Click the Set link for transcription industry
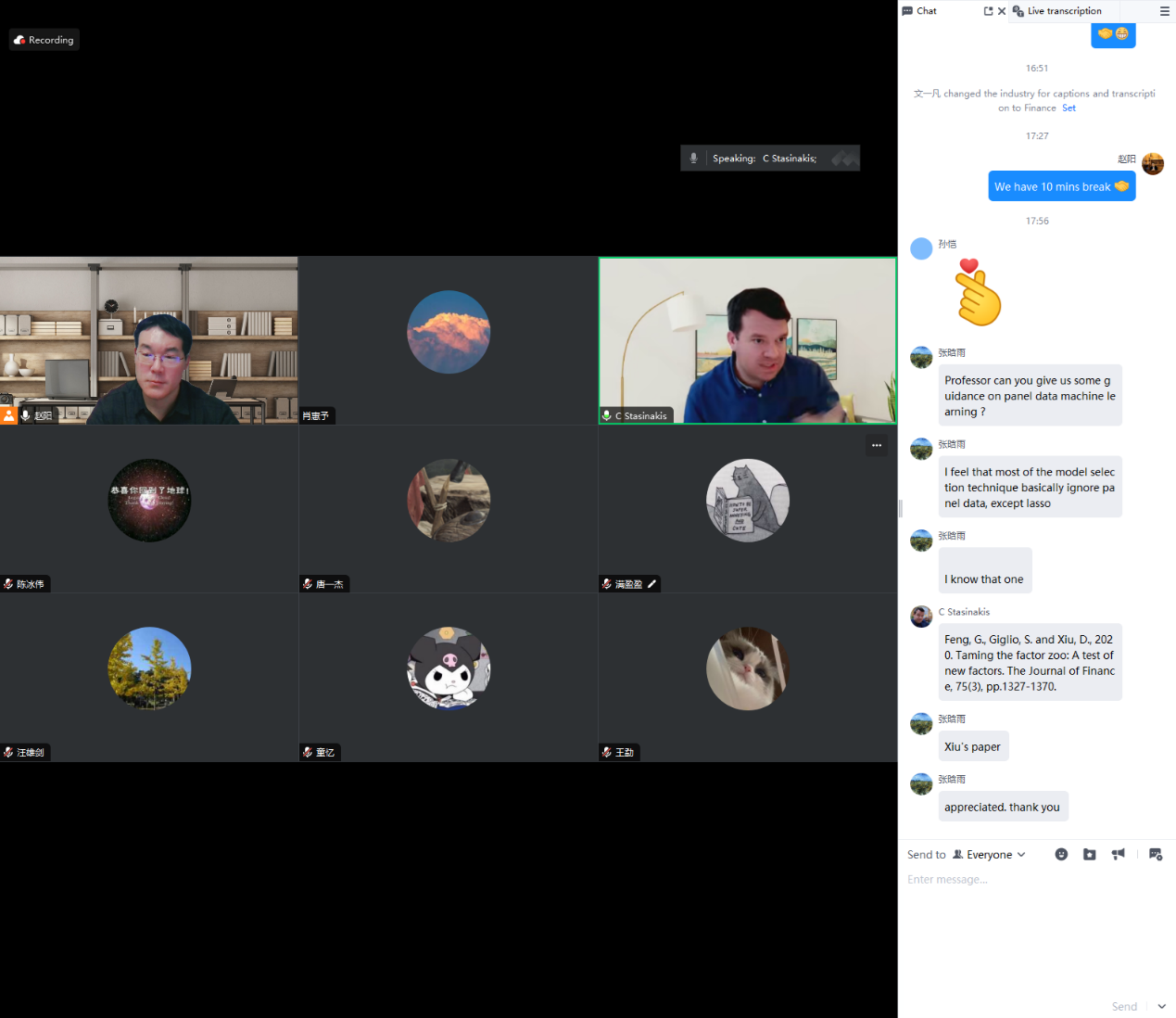Viewport: 1176px width, 1018px height. coord(1069,108)
